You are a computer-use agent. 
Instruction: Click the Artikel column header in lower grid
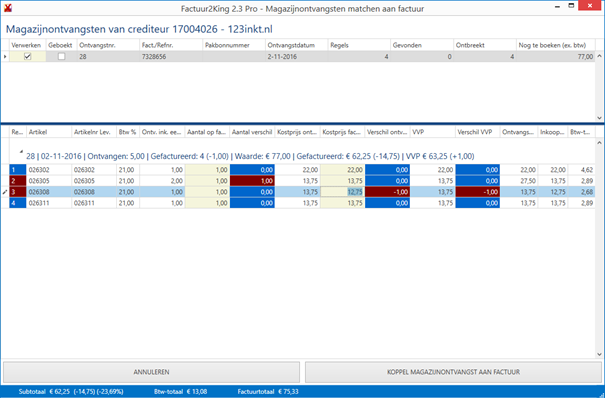point(49,132)
